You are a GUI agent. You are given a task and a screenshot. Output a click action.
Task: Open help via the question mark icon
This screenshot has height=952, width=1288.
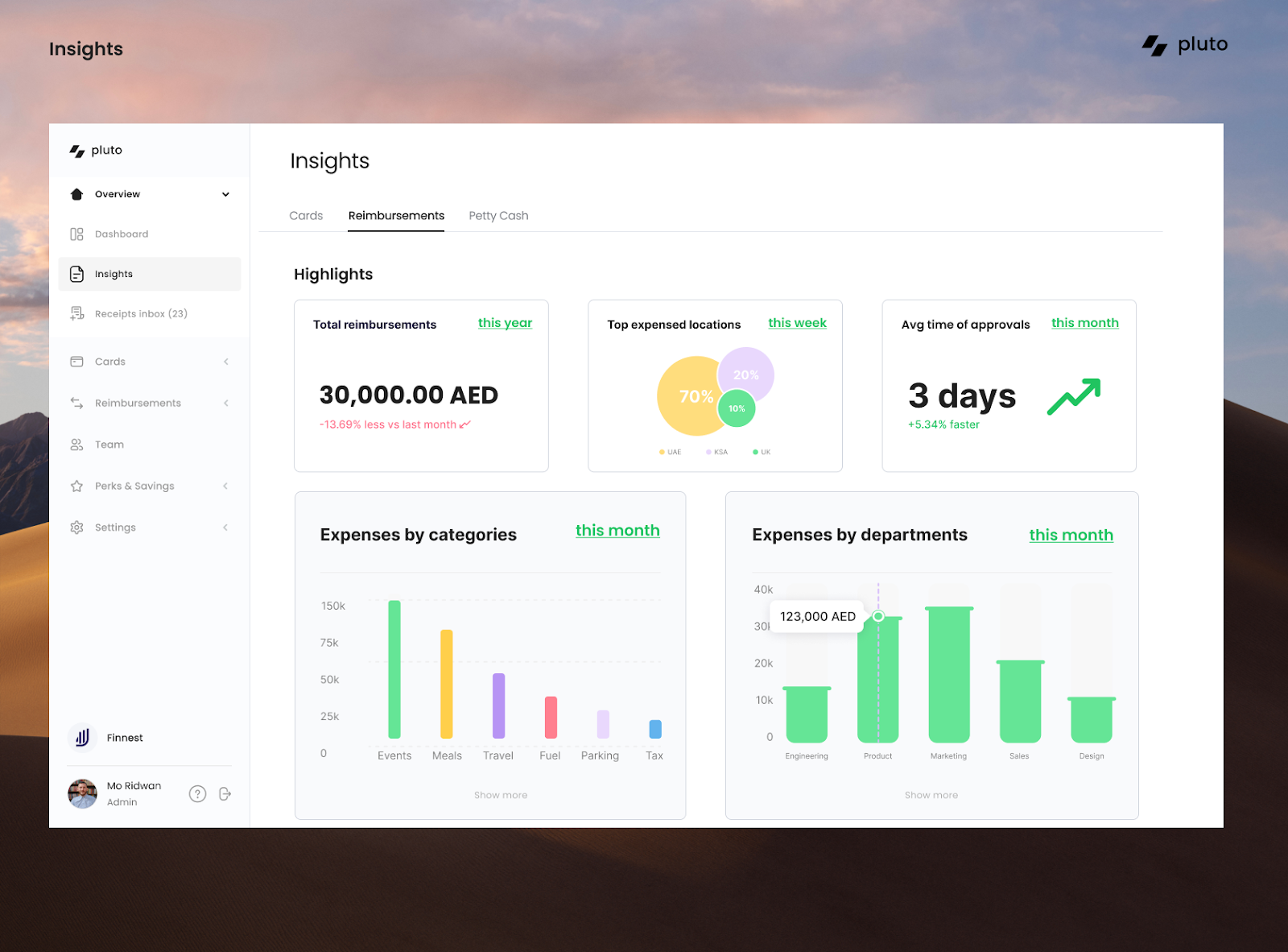tap(197, 794)
